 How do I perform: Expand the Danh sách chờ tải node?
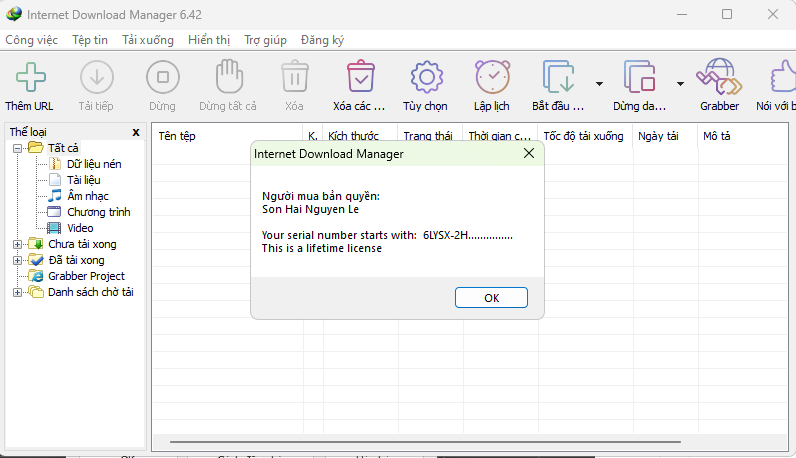pyautogui.click(x=17, y=292)
